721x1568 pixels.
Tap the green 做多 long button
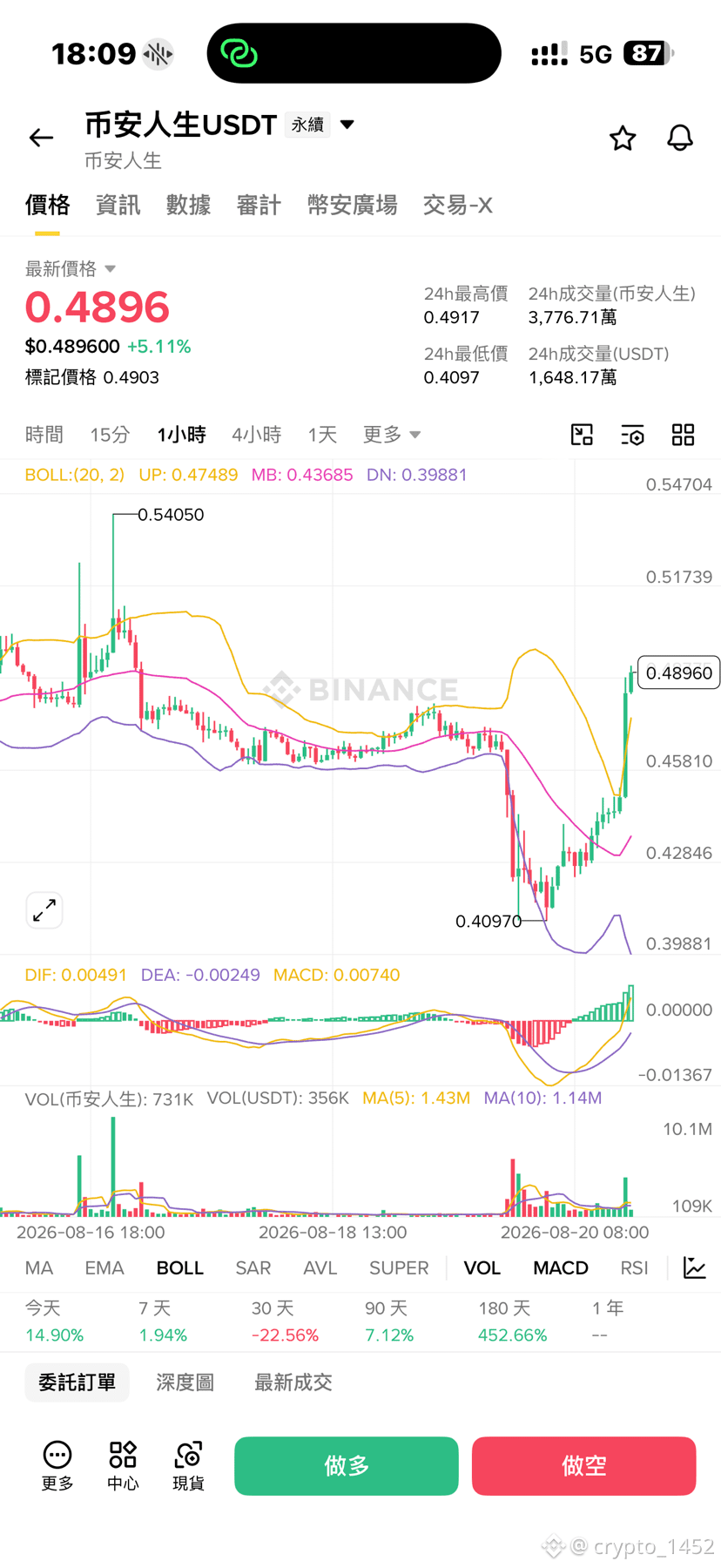point(347,1466)
